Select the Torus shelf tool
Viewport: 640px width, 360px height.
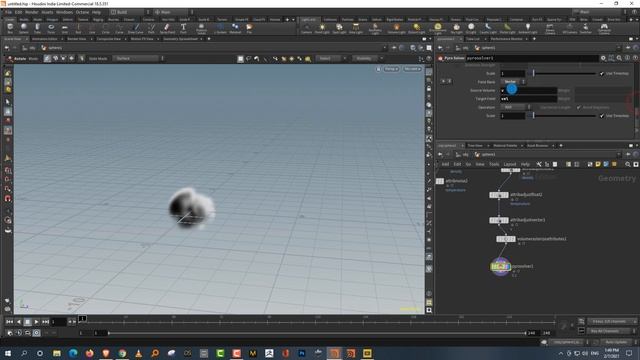click(51, 28)
